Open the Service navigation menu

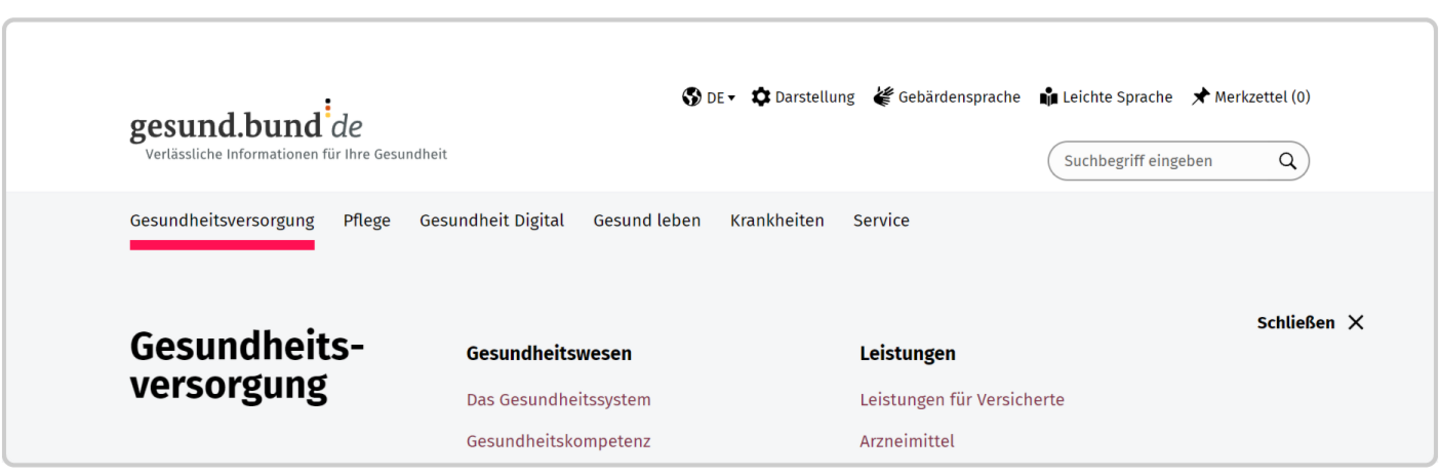click(881, 221)
